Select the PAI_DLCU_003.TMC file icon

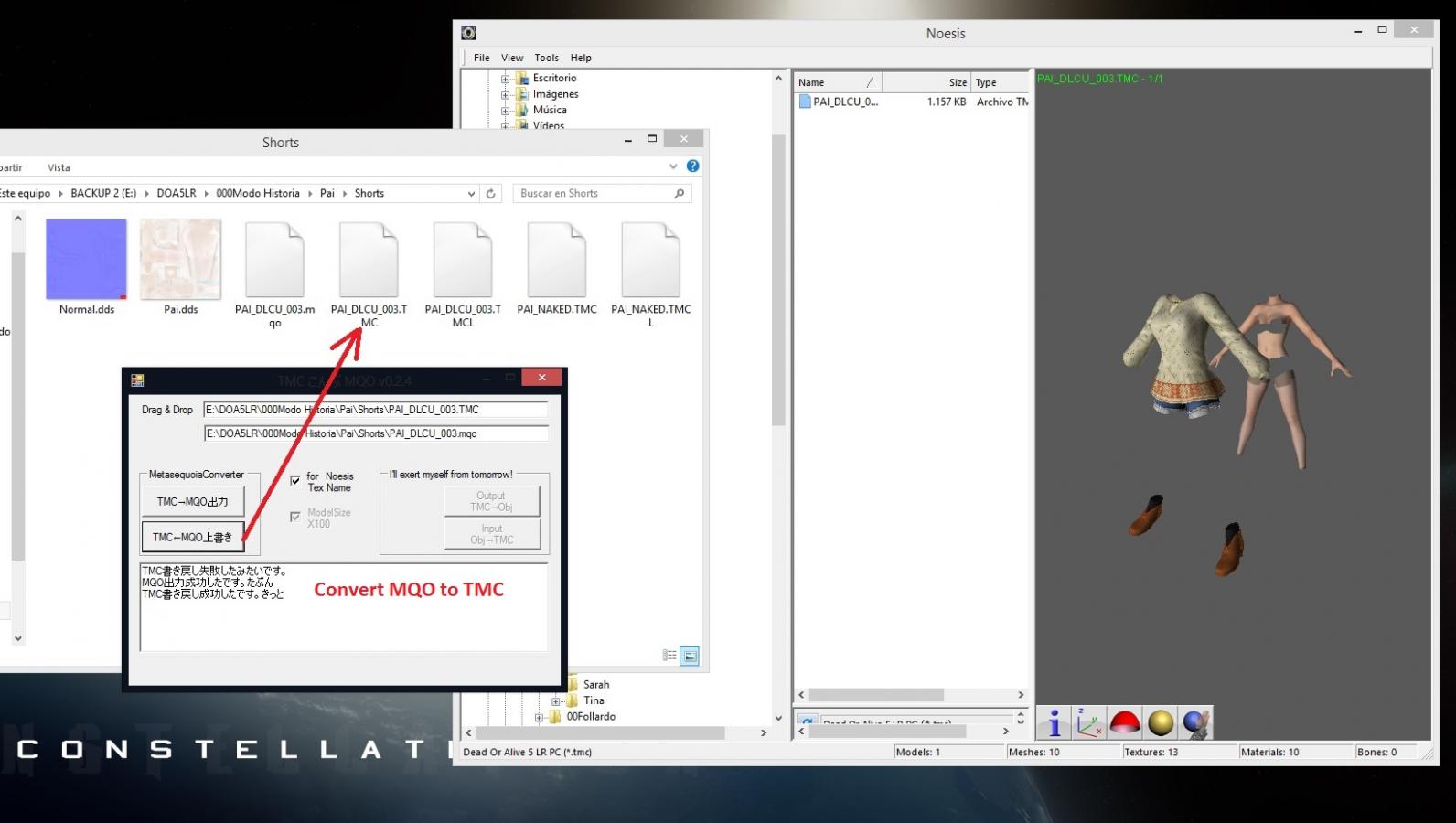(x=369, y=260)
